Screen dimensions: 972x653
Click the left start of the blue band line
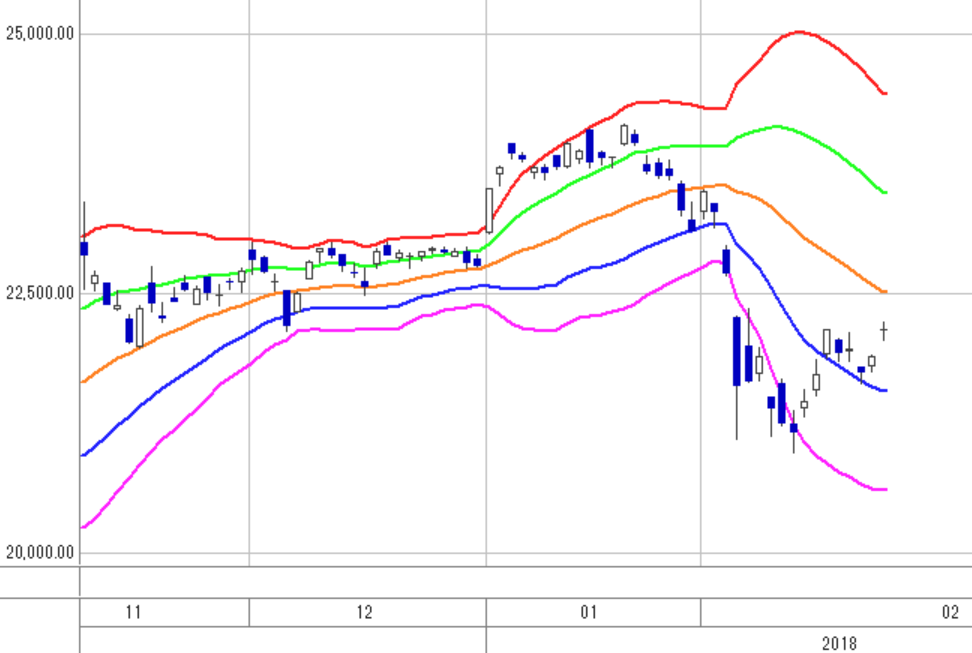(84, 456)
